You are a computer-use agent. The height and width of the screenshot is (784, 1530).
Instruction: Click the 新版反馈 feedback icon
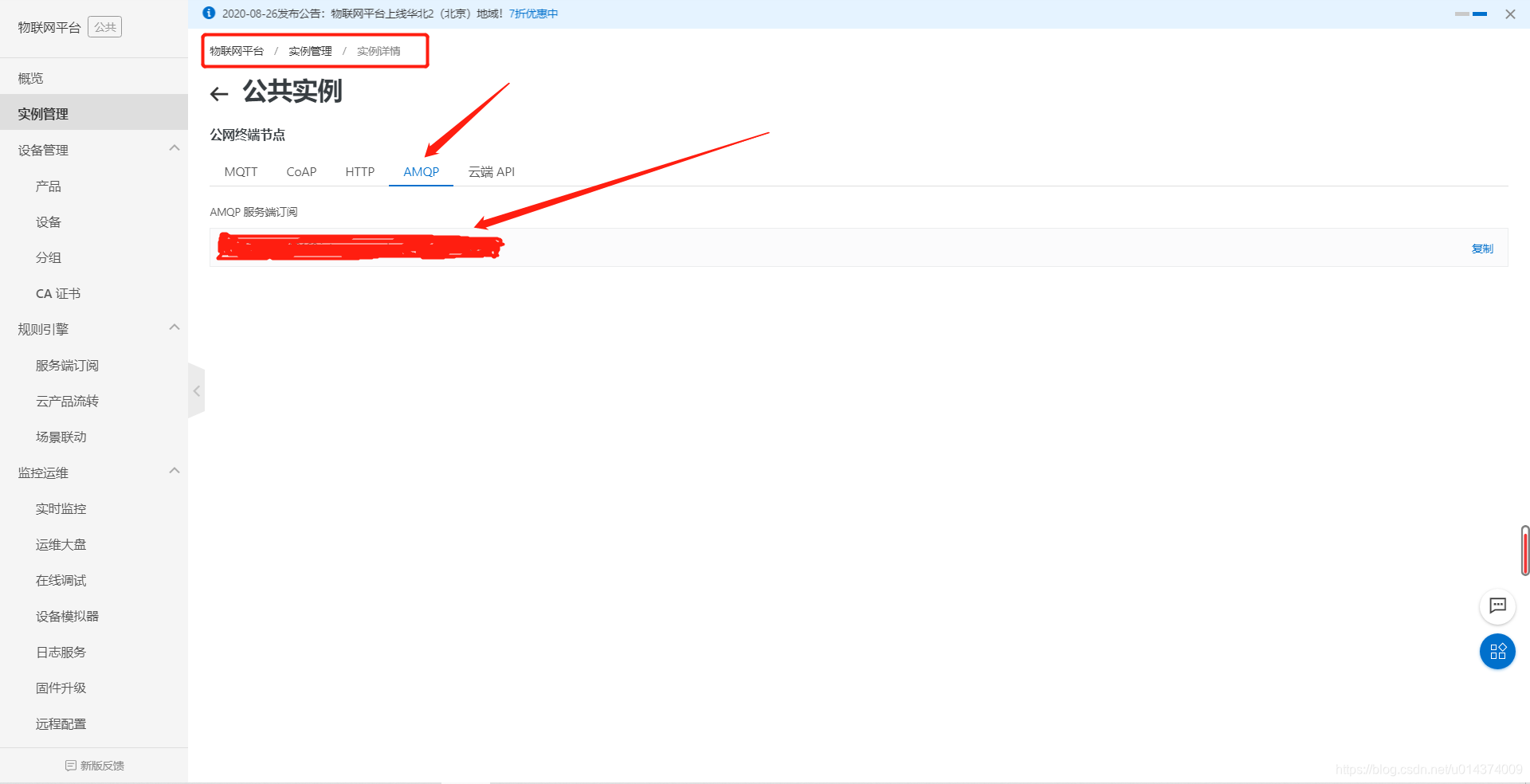[x=71, y=766]
